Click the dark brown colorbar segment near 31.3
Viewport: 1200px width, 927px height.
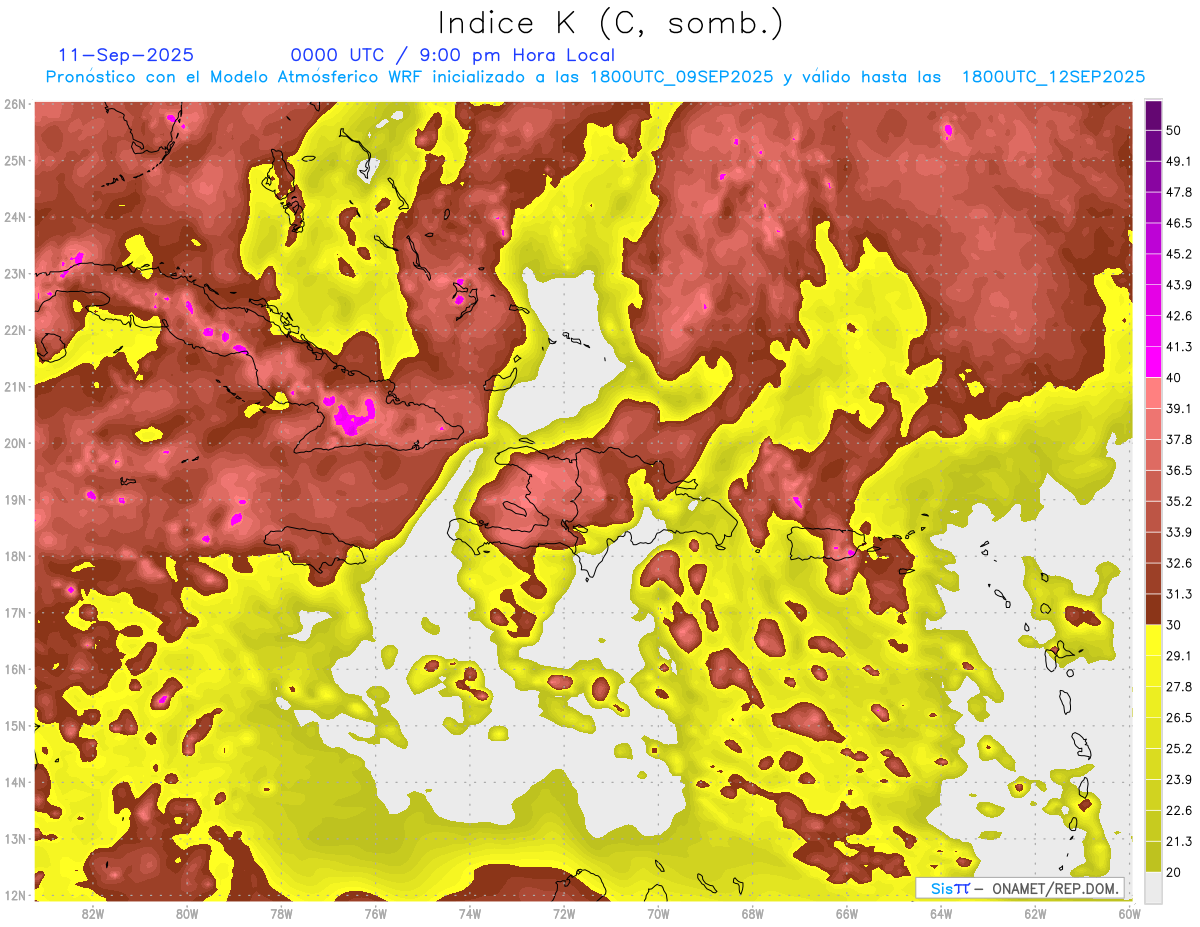pyautogui.click(x=1153, y=609)
